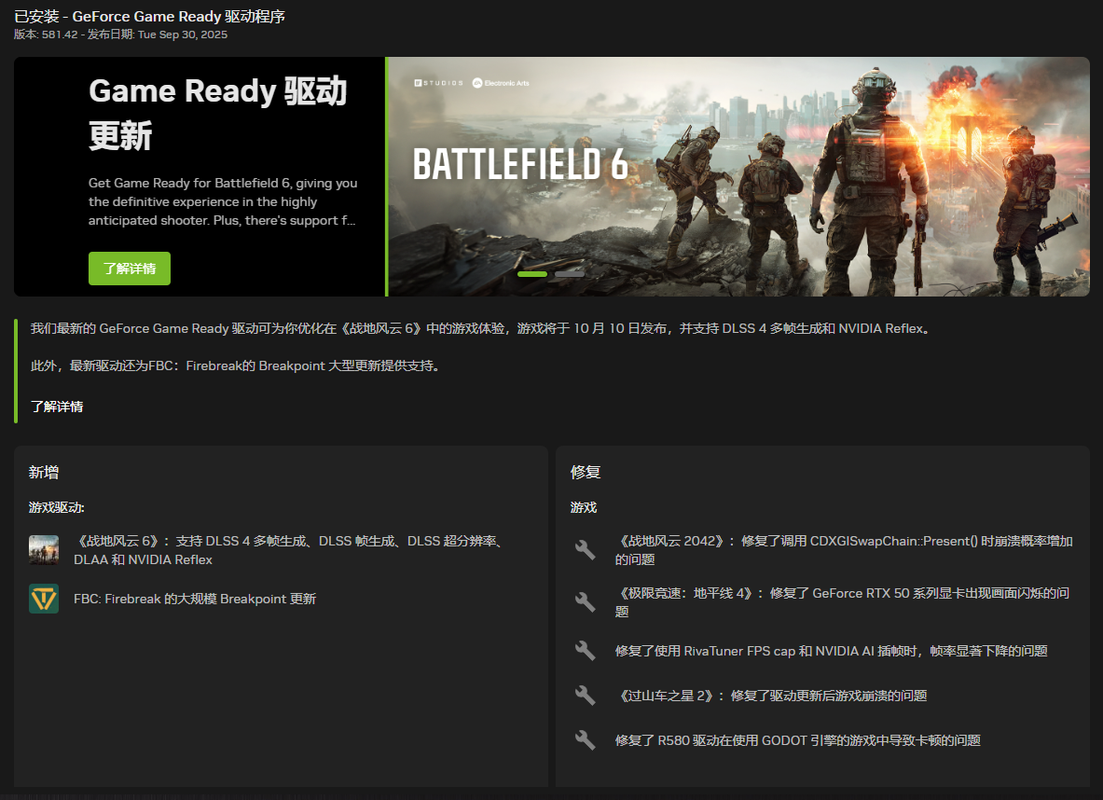The height and width of the screenshot is (800, 1103).
Task: Click the Battlefield Studios logo in banner
Action: click(438, 83)
